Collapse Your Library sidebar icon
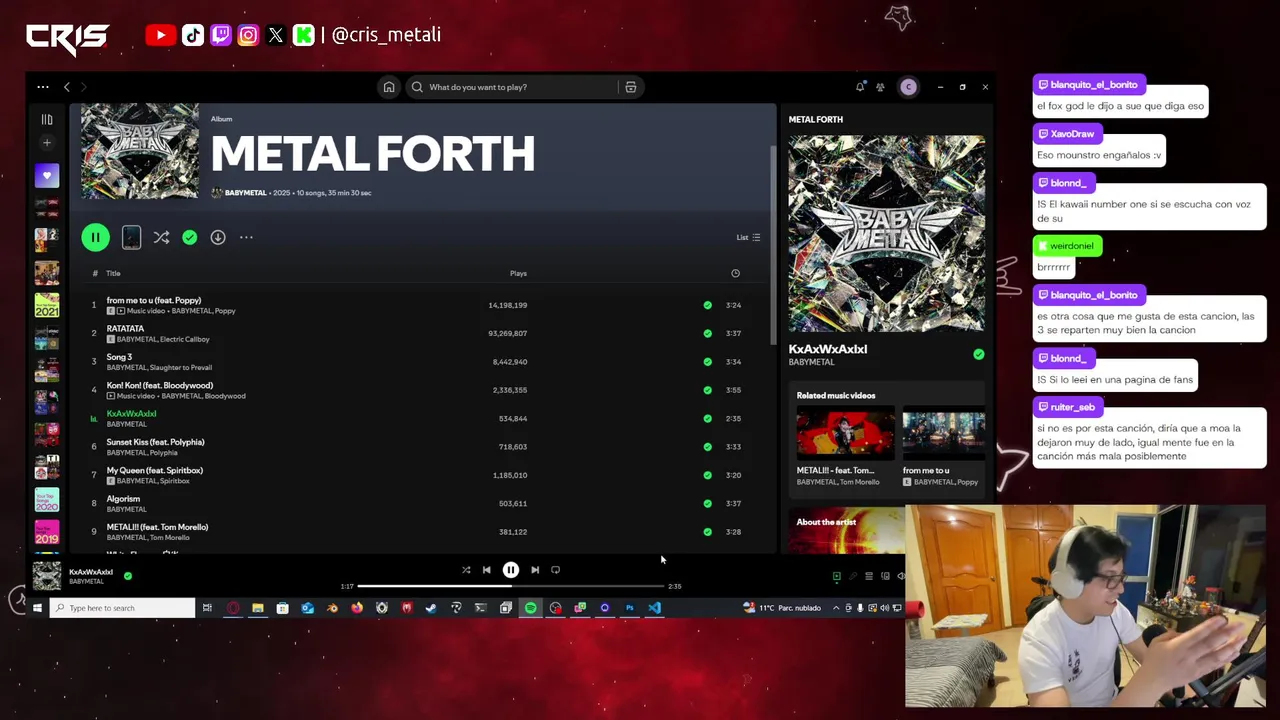 point(47,119)
